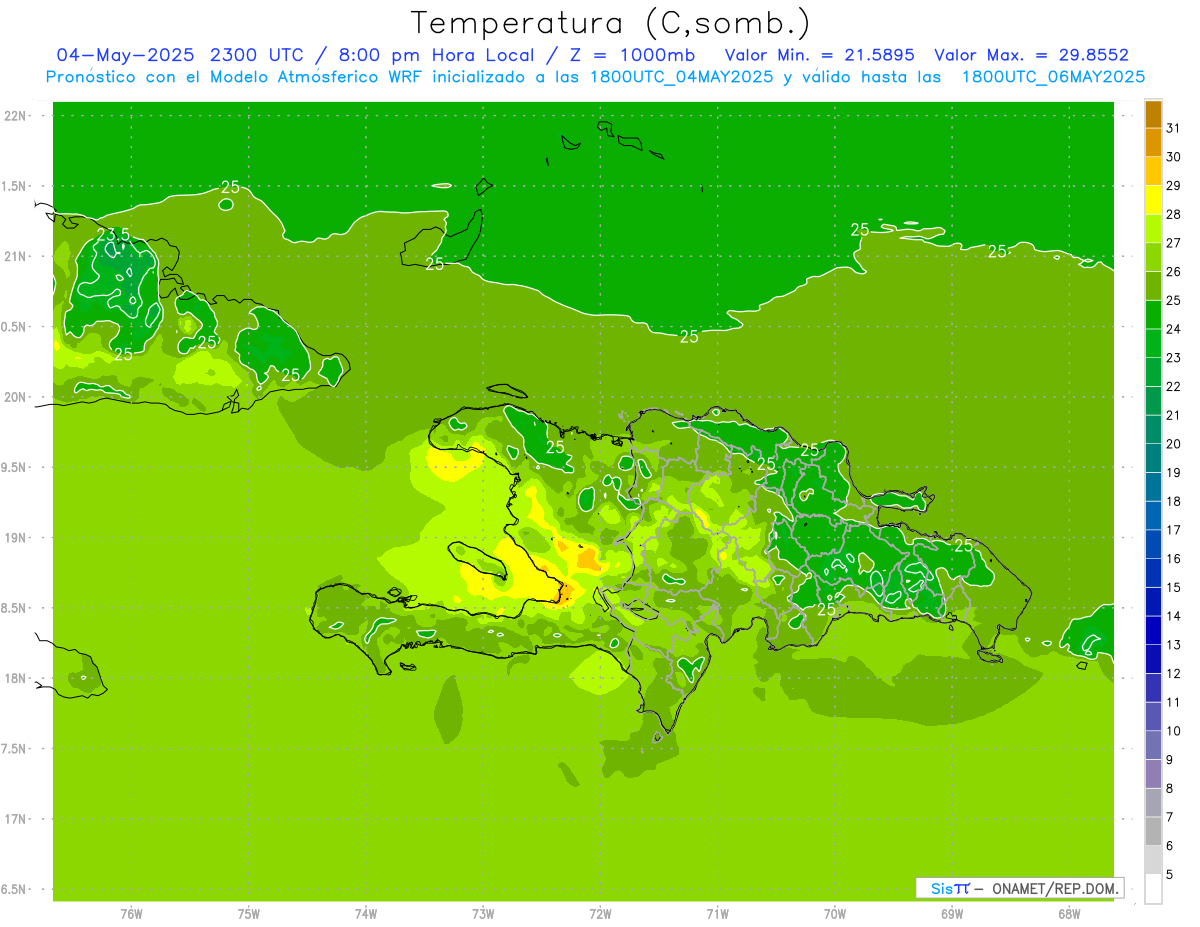
Task: Click the orange colorbar swatch between 30 and 31
Action: 1153,142
